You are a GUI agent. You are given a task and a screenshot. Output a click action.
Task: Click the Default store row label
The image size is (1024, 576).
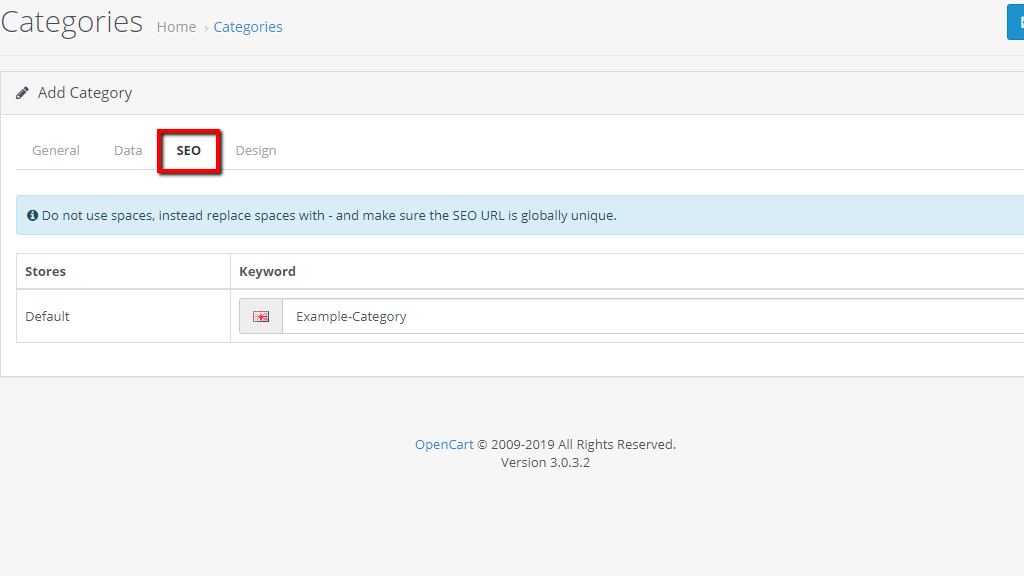[x=47, y=316]
